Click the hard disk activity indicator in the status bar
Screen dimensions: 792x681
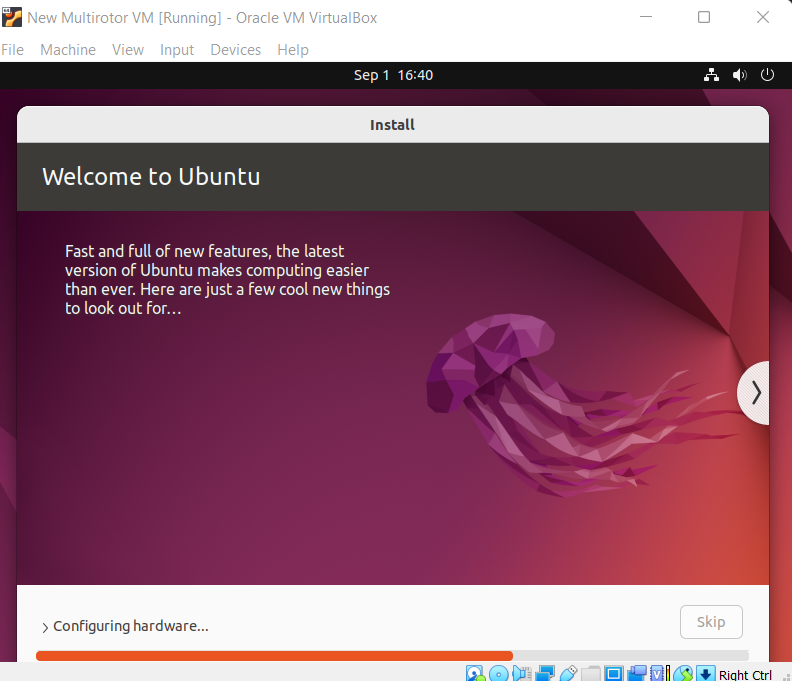coord(475,673)
